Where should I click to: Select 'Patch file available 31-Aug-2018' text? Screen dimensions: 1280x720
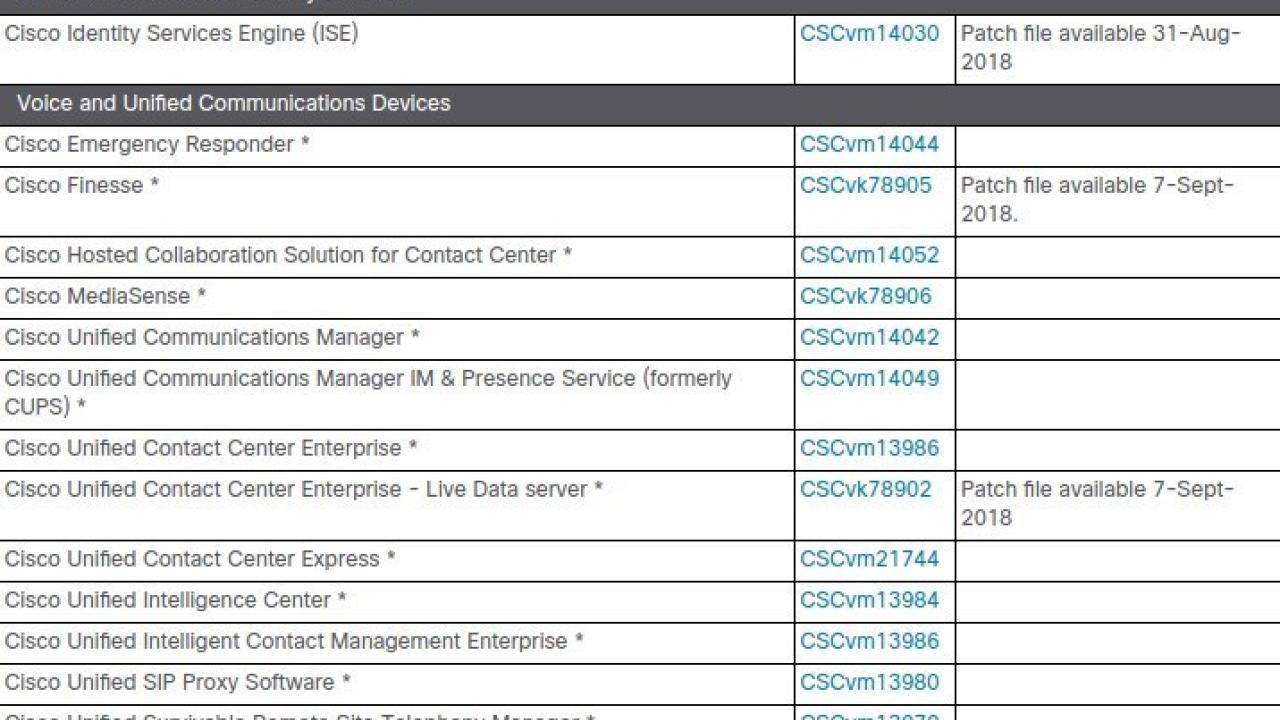coord(1100,47)
